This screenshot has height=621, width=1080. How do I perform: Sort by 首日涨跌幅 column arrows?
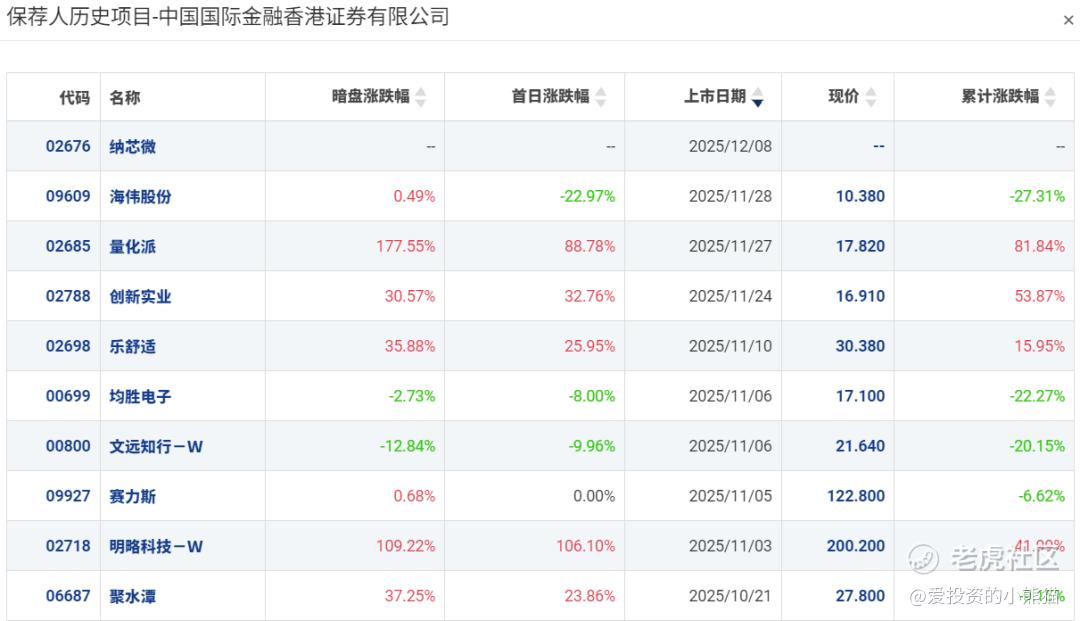pyautogui.click(x=601, y=97)
